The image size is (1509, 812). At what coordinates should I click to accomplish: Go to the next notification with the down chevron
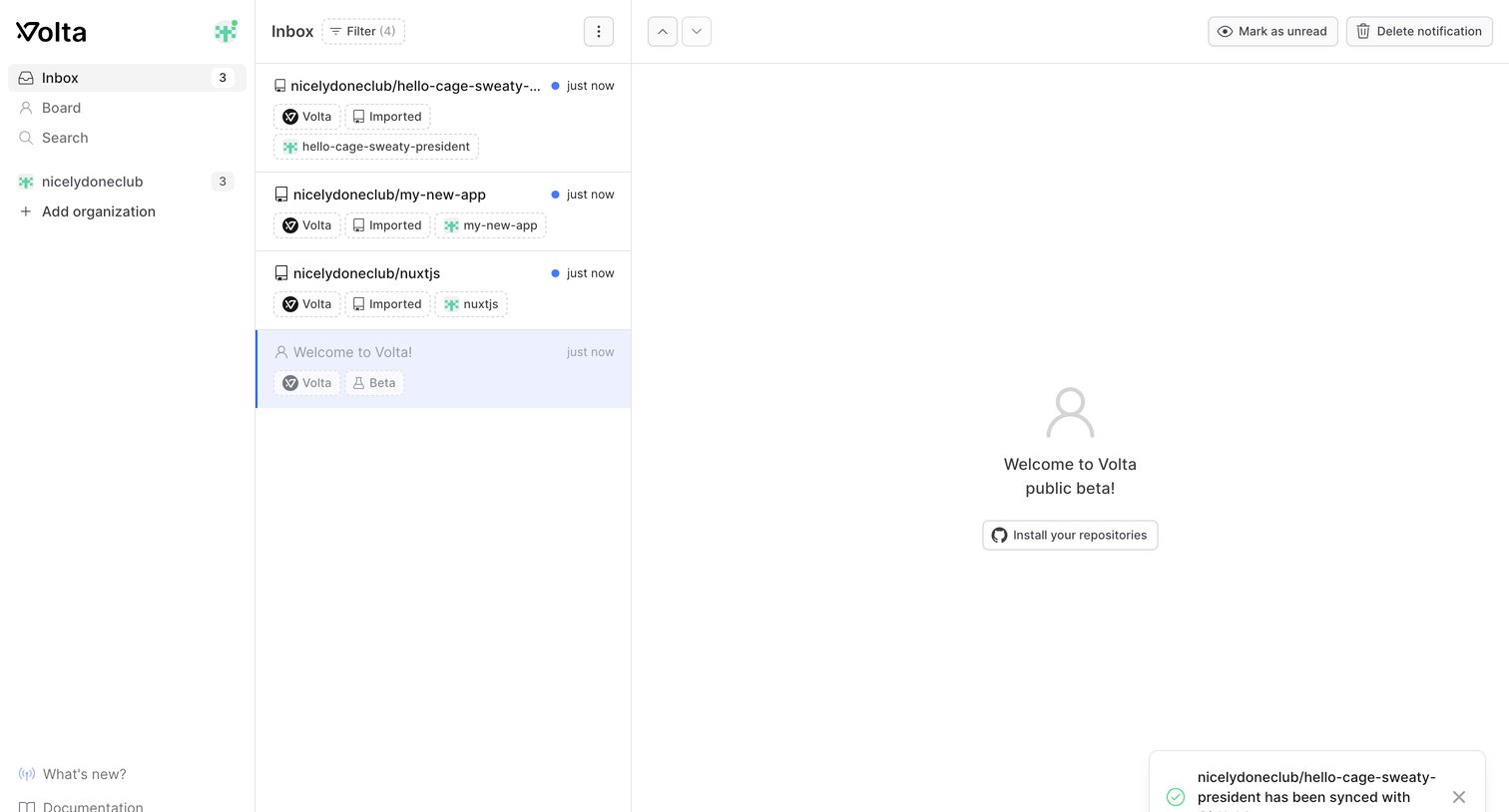(x=697, y=32)
